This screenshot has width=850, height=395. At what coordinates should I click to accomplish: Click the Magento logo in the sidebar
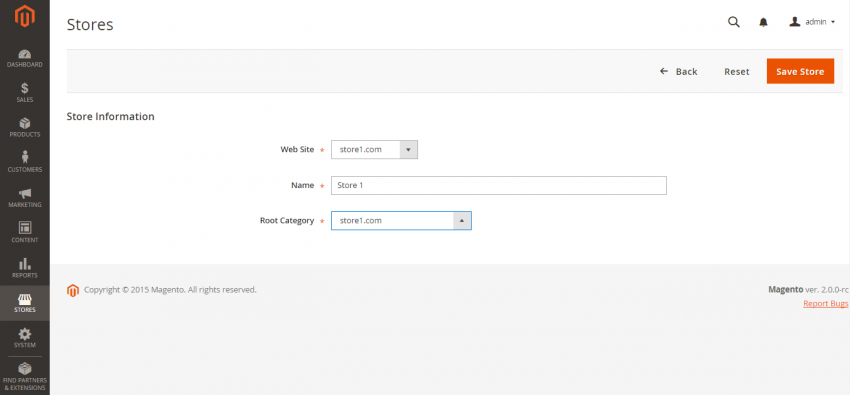coord(24,16)
